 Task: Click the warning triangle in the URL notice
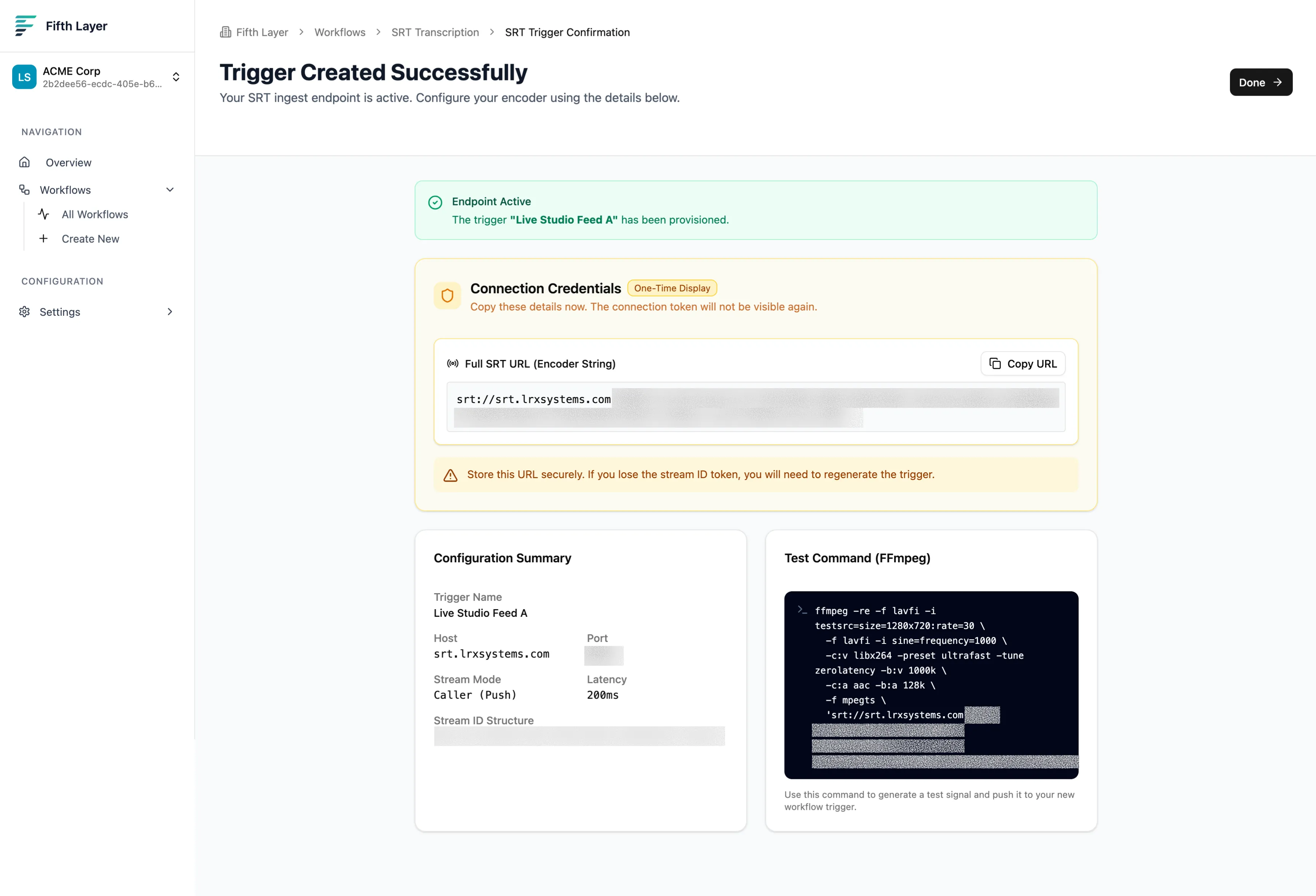(x=450, y=475)
